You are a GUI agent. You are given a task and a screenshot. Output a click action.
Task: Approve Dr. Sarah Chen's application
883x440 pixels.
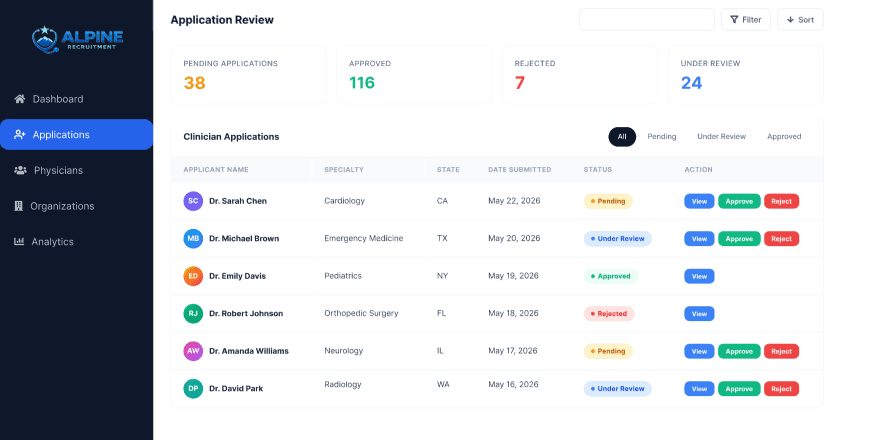(739, 201)
